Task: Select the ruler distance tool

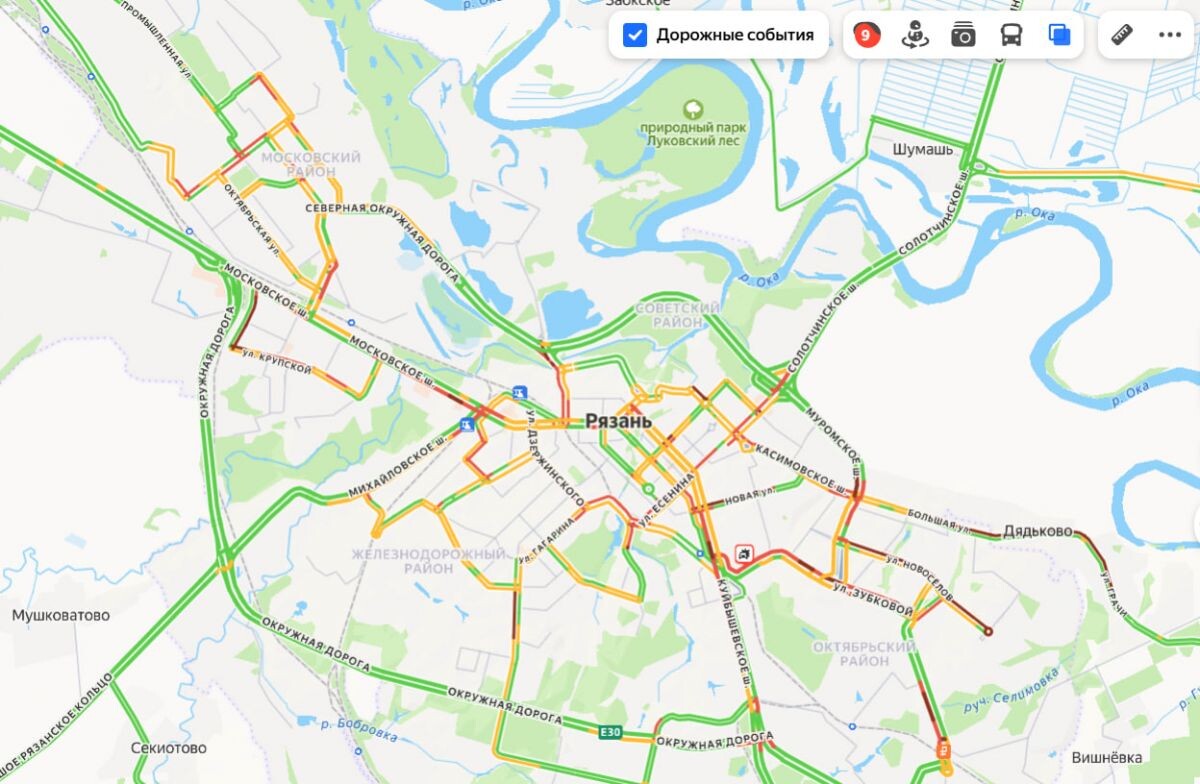Action: tap(1122, 35)
